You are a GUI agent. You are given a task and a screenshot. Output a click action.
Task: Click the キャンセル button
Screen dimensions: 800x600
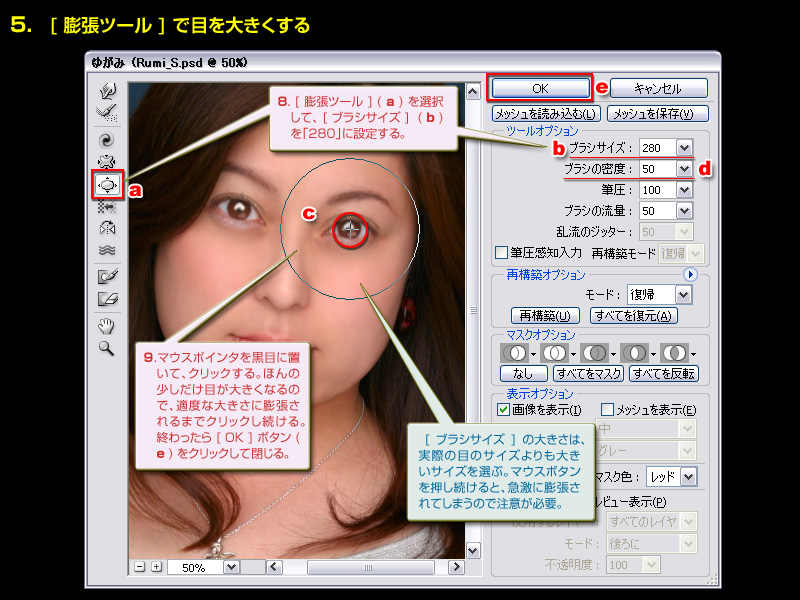pyautogui.click(x=658, y=88)
